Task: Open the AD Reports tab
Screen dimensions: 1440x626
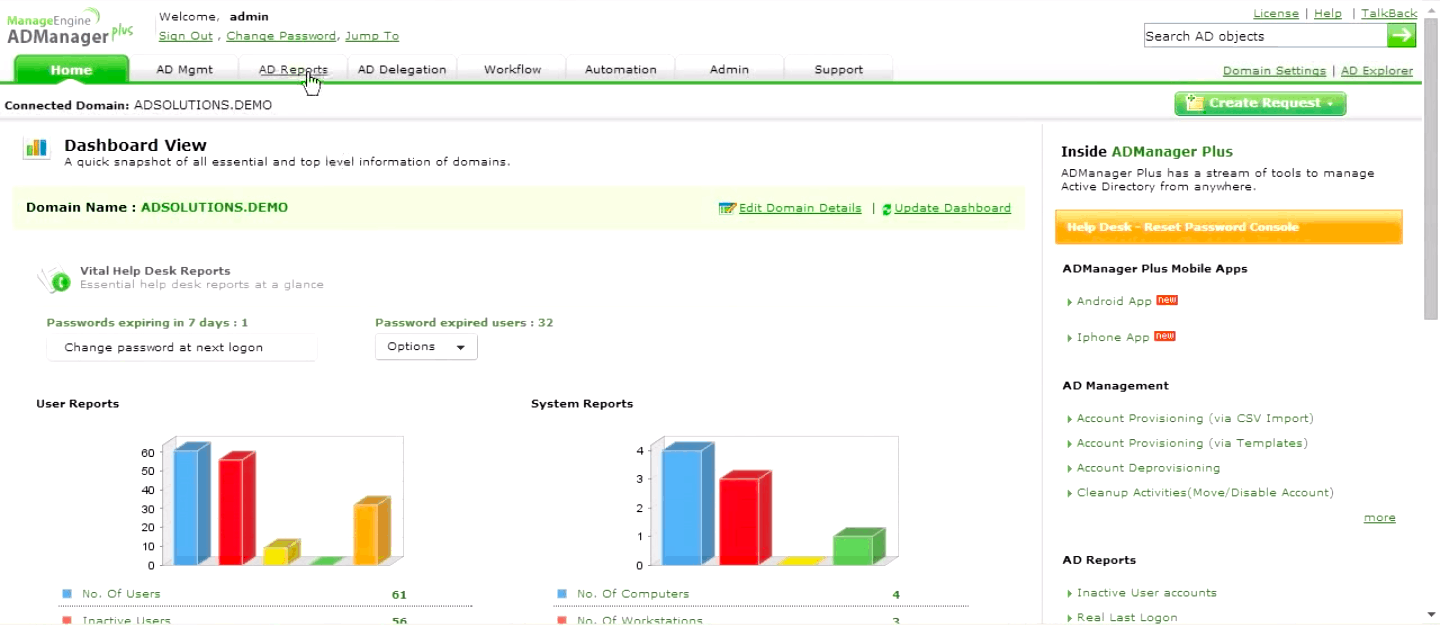Action: [x=293, y=70]
